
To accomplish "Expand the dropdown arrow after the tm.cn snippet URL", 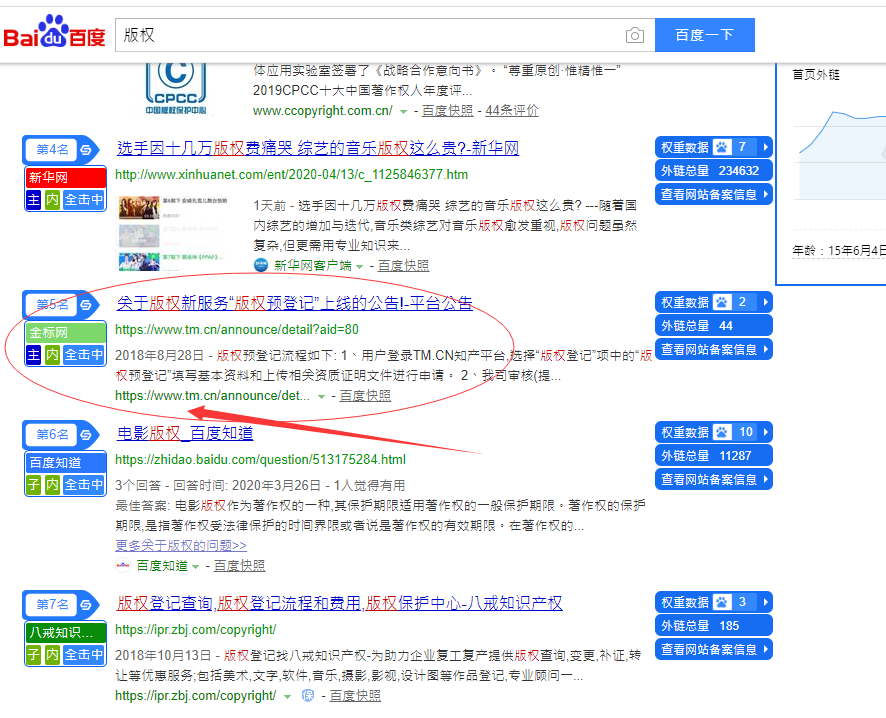I will (322, 397).
